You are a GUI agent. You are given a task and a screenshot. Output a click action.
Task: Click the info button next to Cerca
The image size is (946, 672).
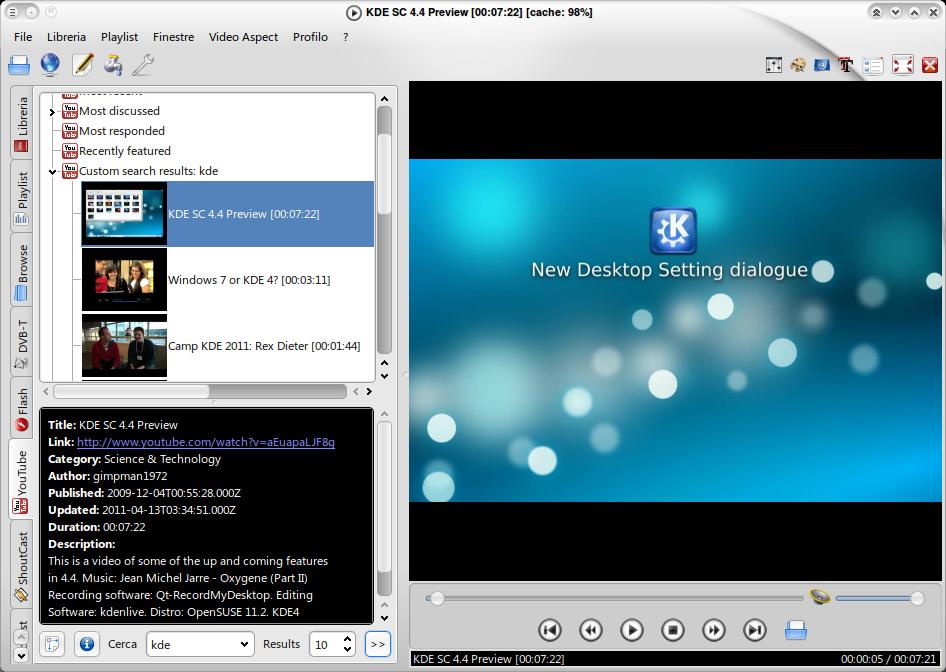coord(87,644)
